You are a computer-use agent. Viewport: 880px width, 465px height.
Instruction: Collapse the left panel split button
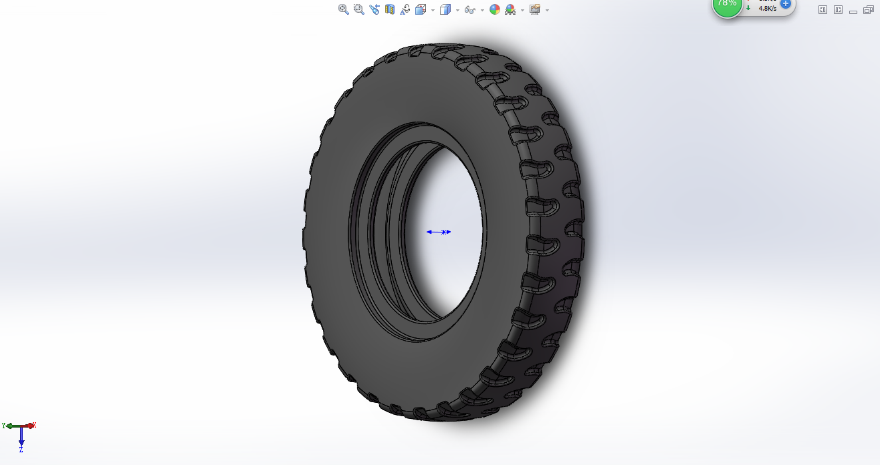(822, 10)
